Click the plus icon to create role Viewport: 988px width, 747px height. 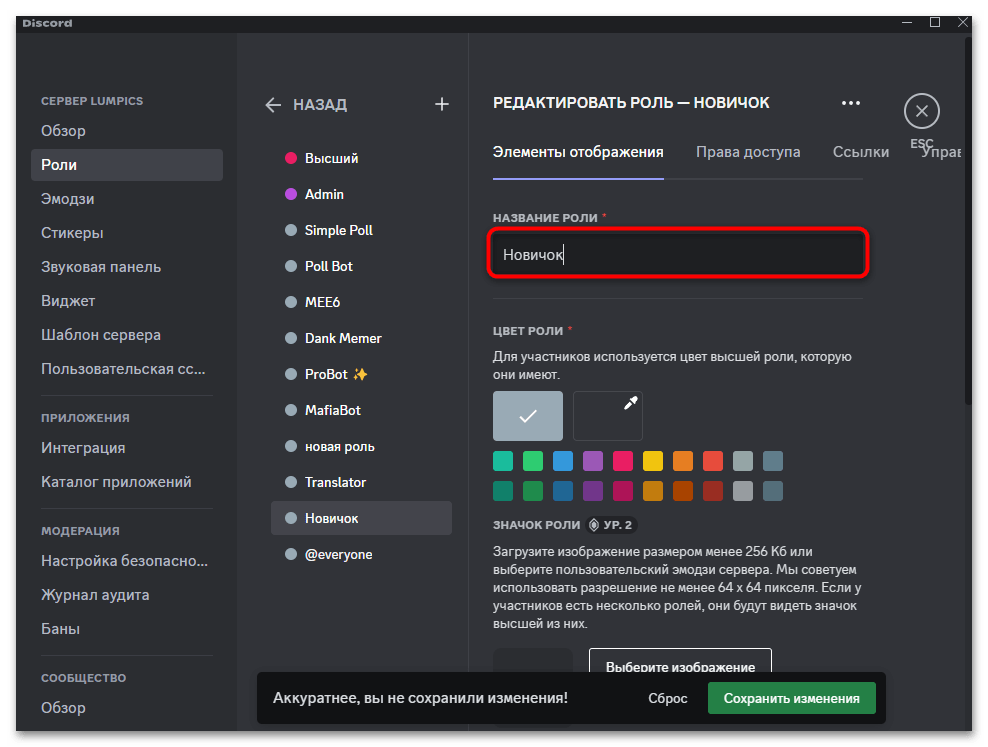coord(442,104)
